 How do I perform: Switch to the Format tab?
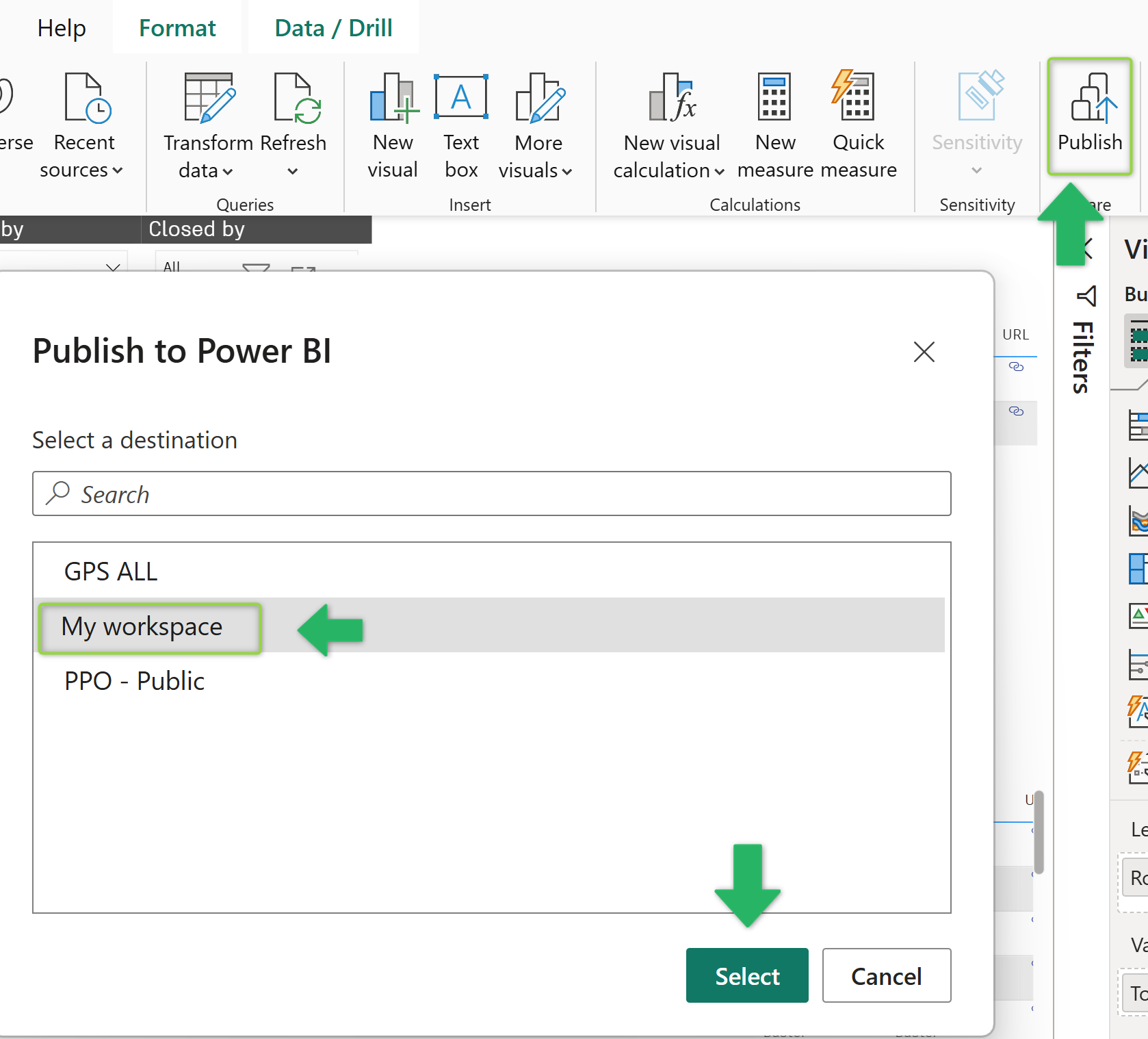177,28
